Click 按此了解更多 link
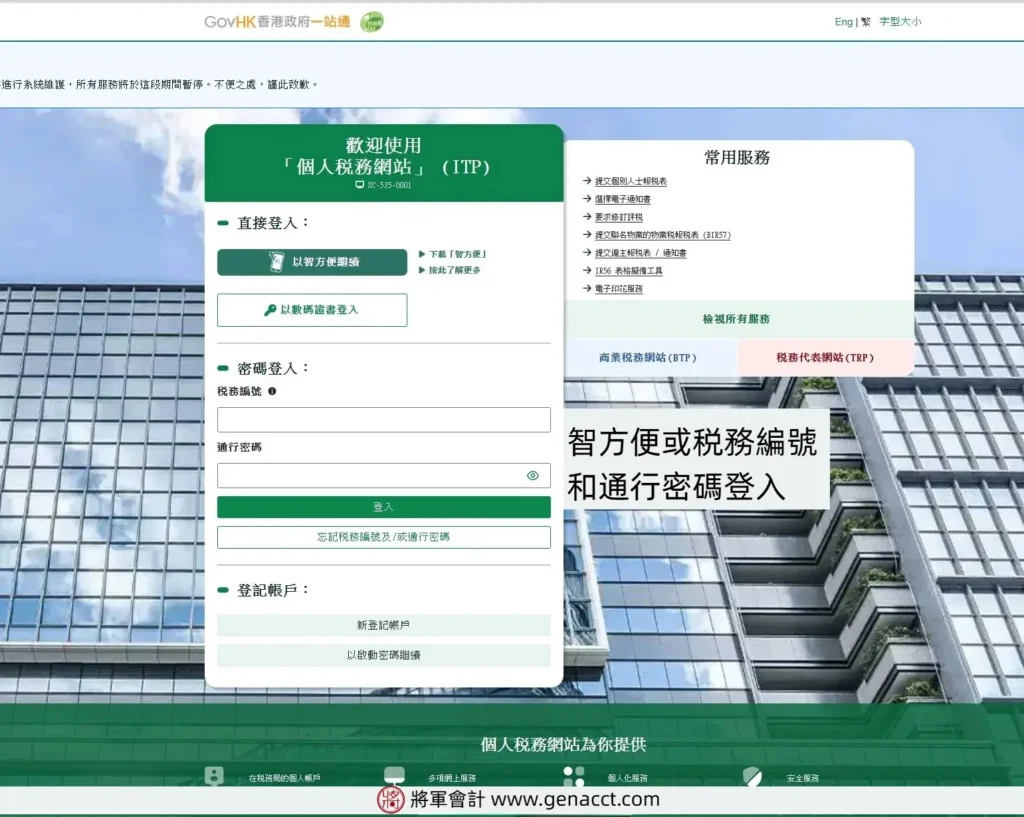1024x817 pixels. (x=455, y=270)
